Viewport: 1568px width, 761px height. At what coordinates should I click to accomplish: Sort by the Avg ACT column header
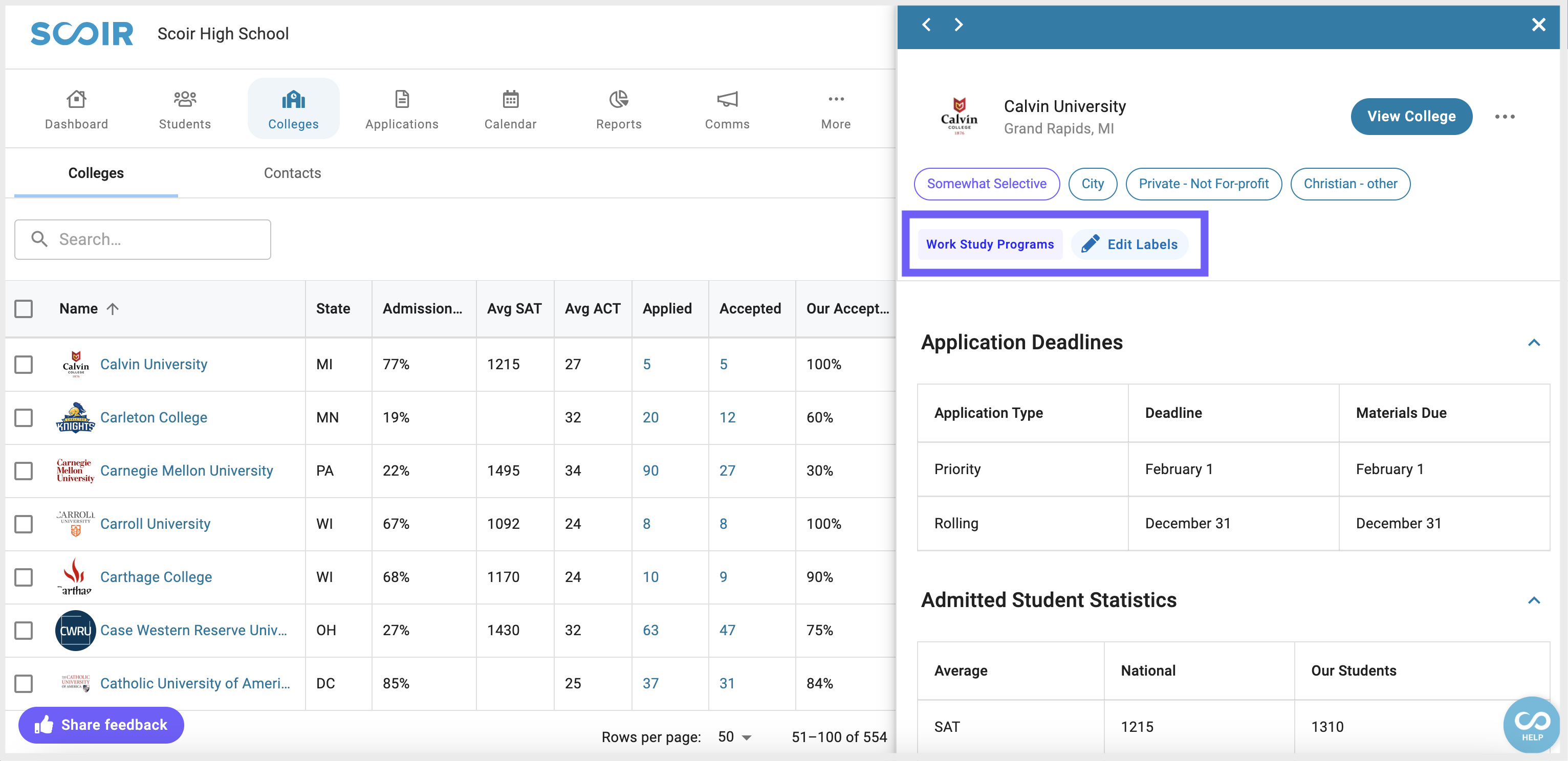[x=592, y=308]
